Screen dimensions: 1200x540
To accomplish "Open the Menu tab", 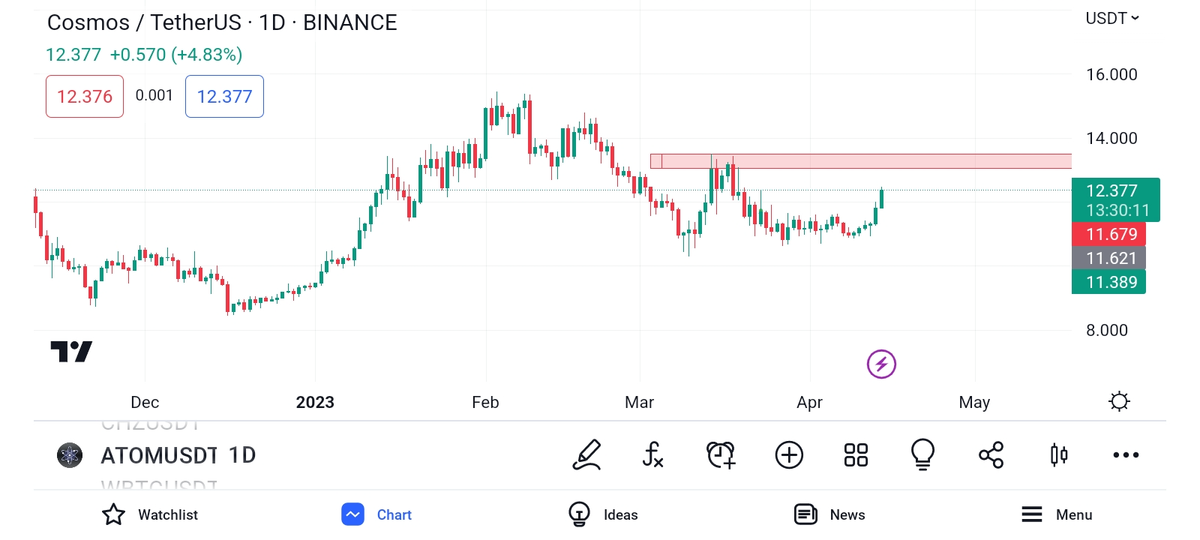I will [1056, 515].
